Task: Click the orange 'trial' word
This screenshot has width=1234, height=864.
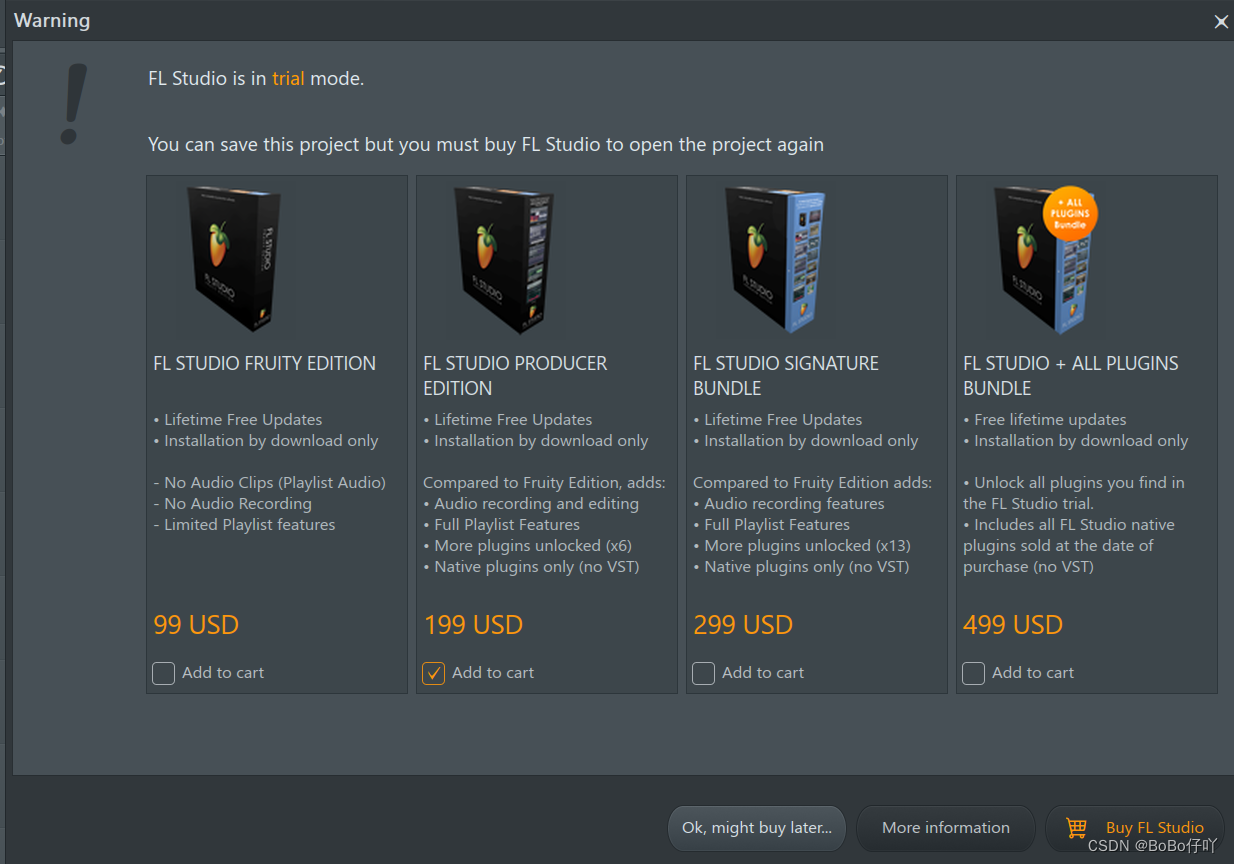Action: tap(288, 78)
